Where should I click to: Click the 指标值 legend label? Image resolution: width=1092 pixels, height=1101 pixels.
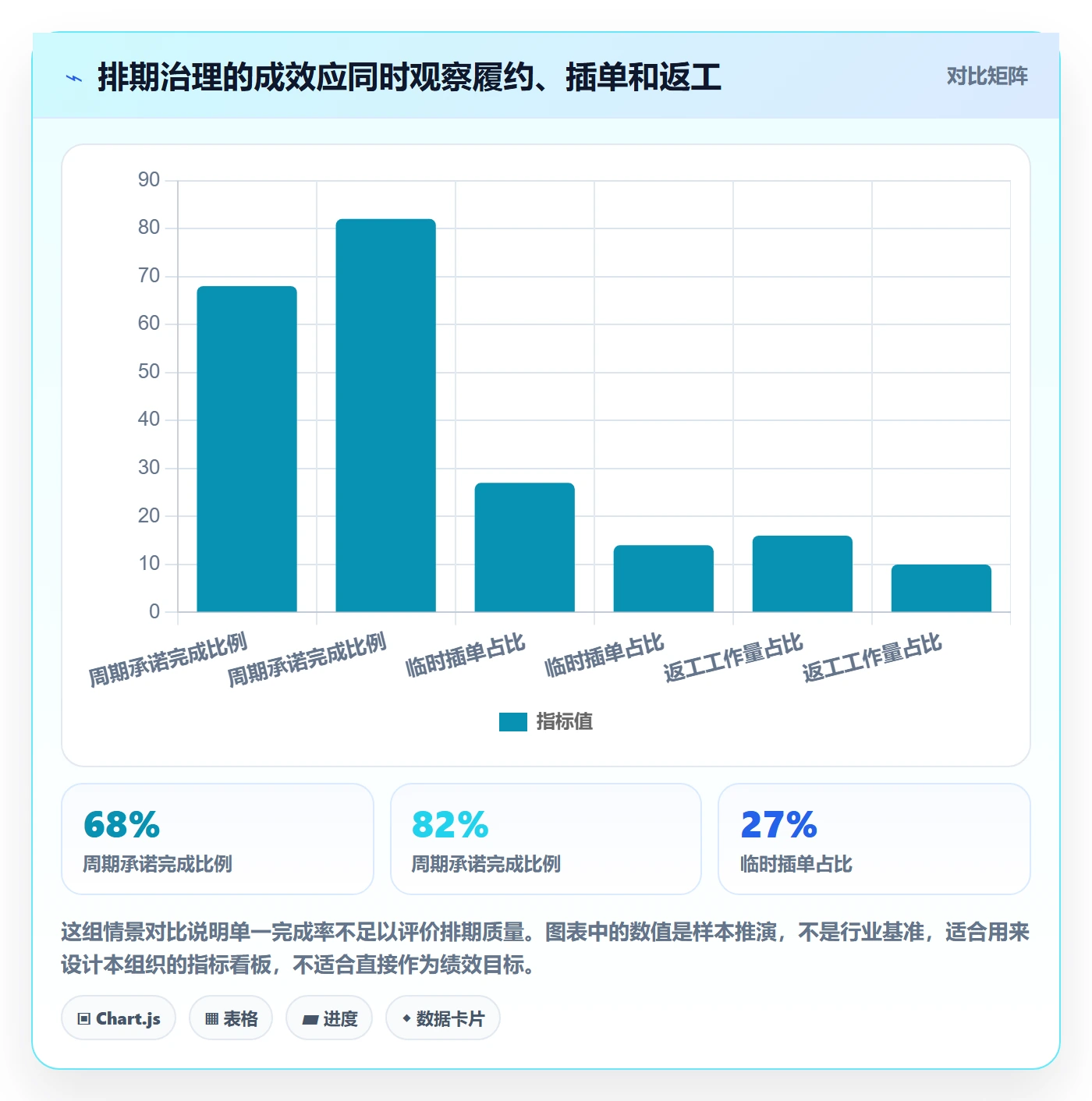(x=564, y=722)
